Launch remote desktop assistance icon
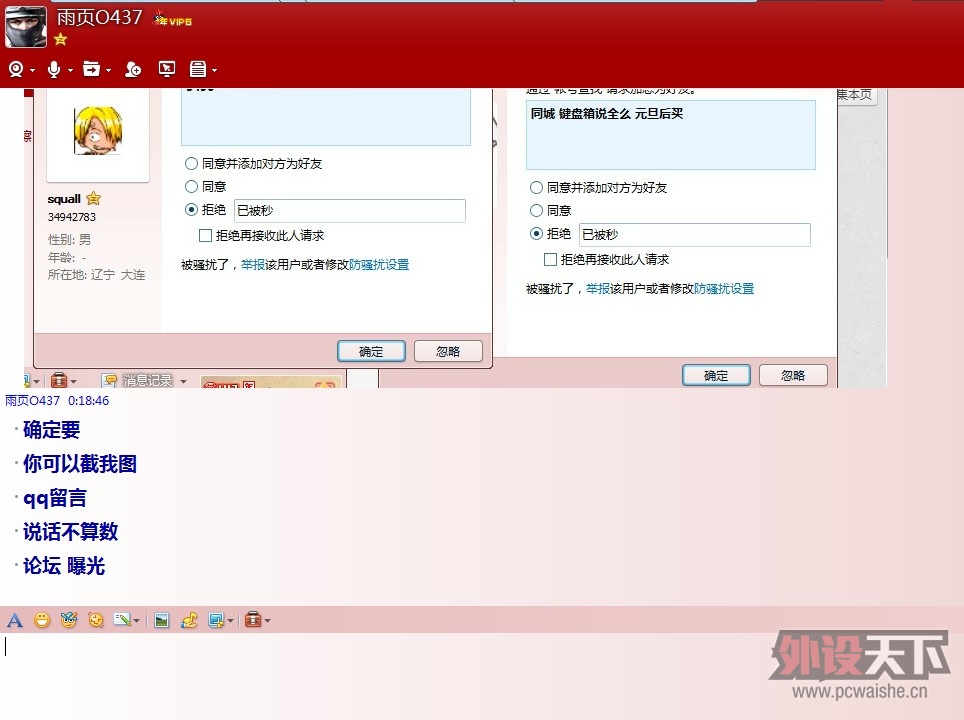Viewport: 964px width, 720px height. click(167, 69)
